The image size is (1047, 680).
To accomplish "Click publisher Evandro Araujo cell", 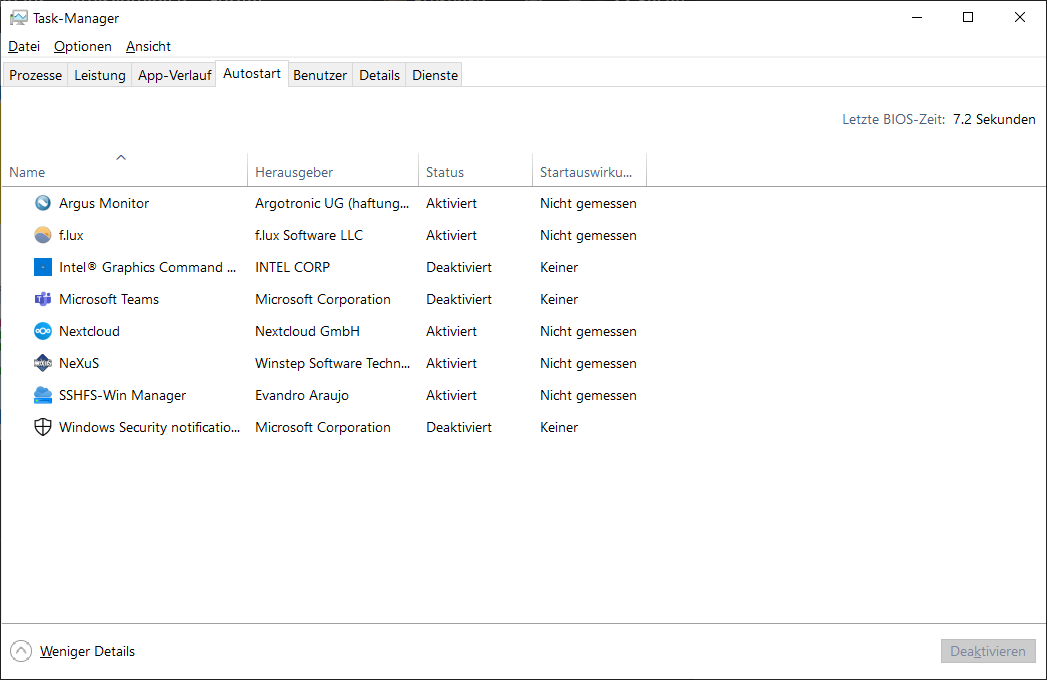I will click(302, 395).
